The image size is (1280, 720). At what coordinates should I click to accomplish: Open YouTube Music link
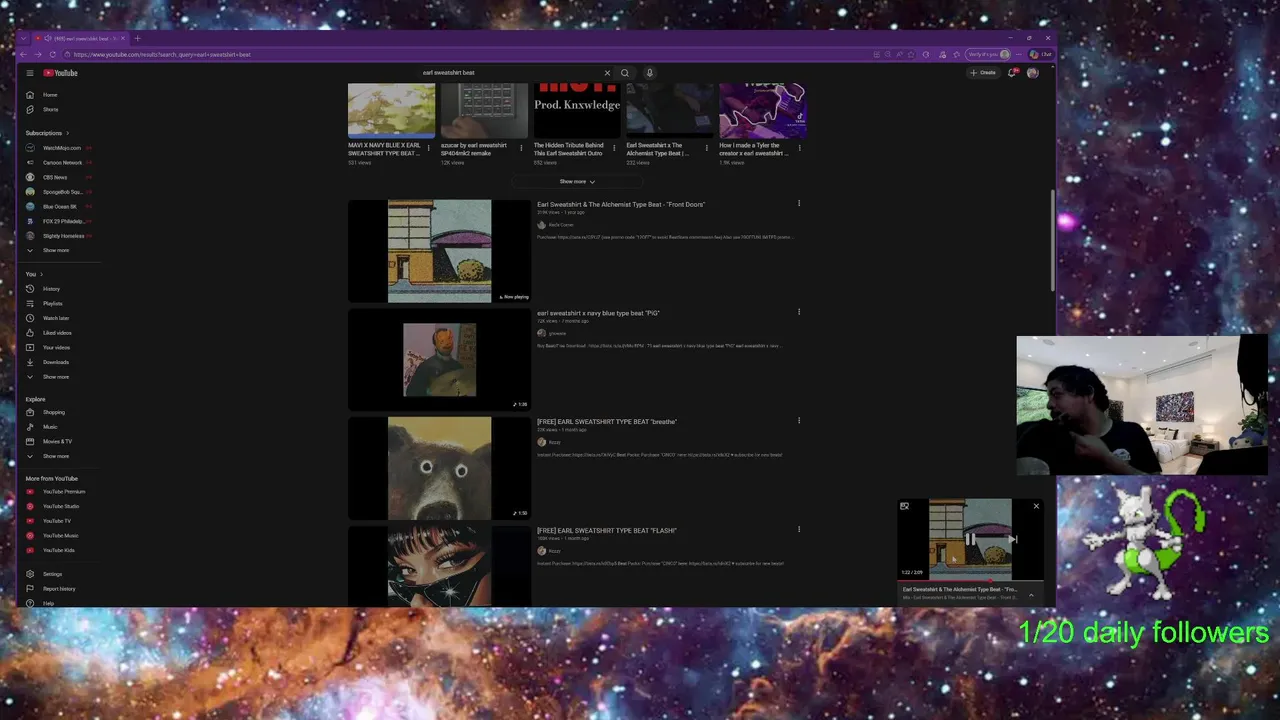coord(60,536)
